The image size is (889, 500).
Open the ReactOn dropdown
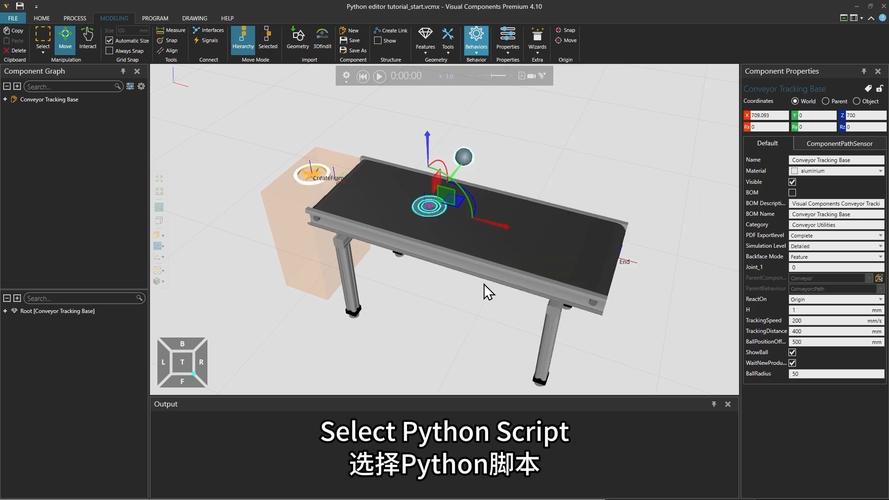(x=836, y=299)
